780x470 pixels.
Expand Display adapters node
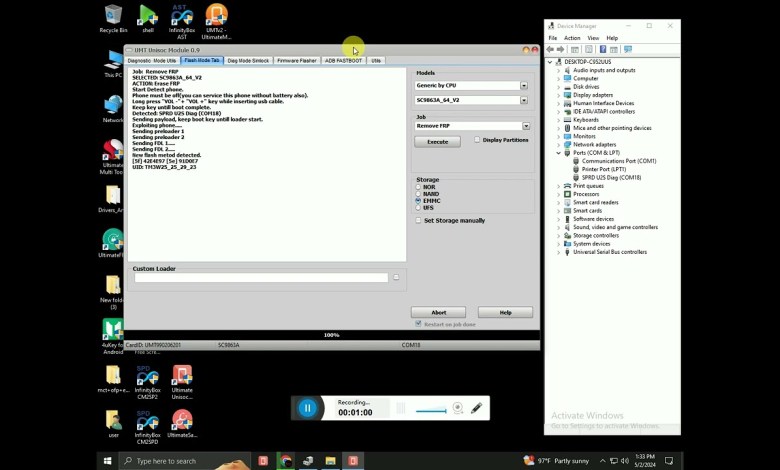(558, 95)
